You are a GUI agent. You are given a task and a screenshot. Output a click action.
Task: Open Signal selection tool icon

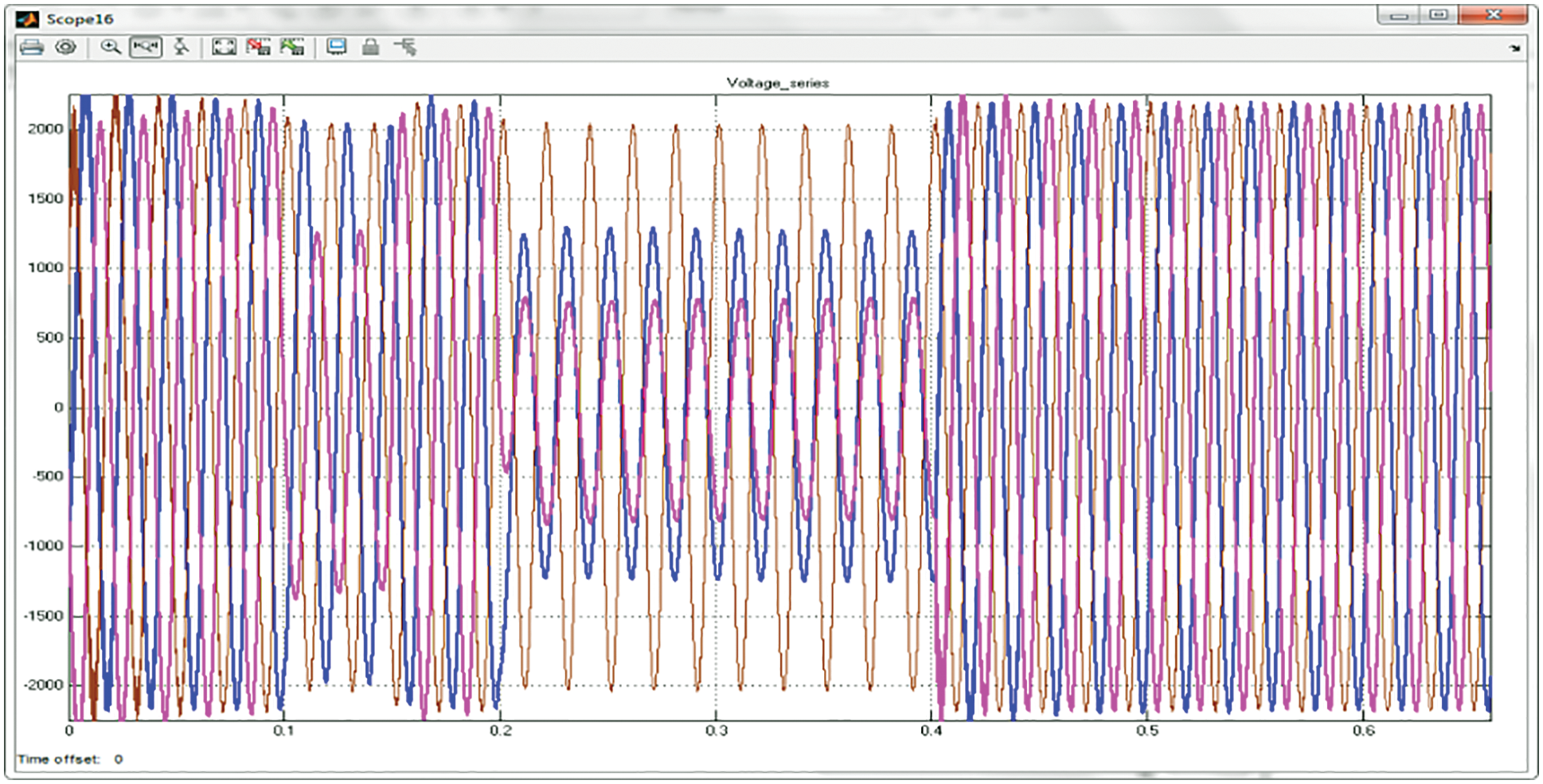pyautogui.click(x=405, y=48)
